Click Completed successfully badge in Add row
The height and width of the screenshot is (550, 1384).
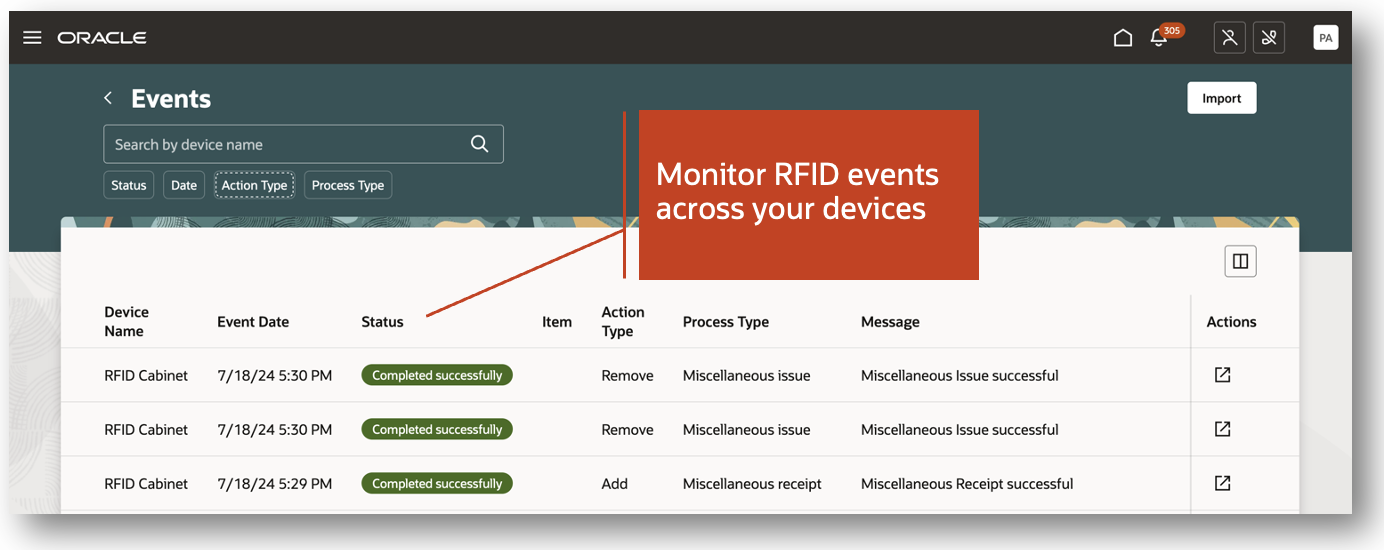point(437,483)
